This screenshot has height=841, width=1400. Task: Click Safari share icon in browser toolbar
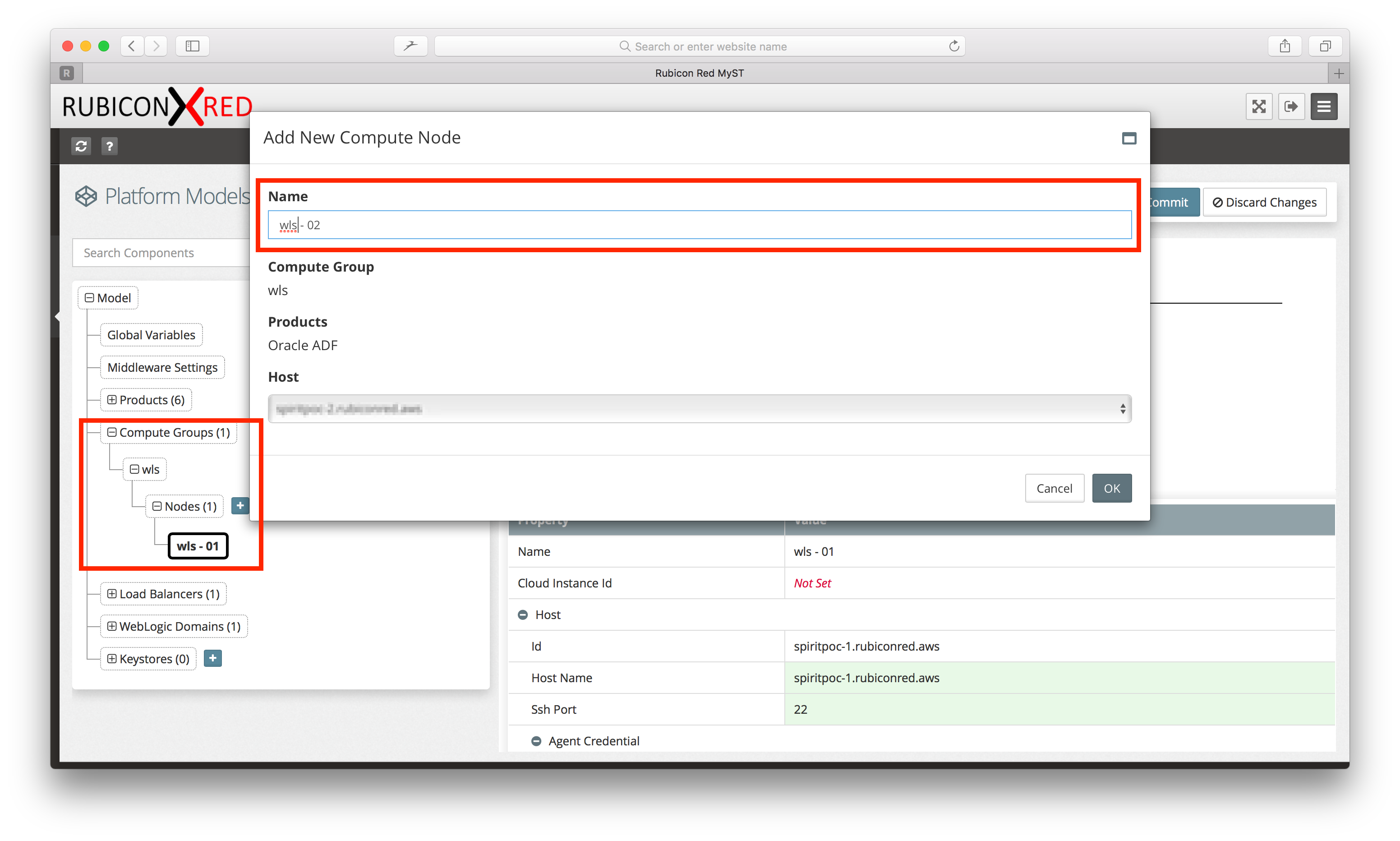(x=1285, y=46)
